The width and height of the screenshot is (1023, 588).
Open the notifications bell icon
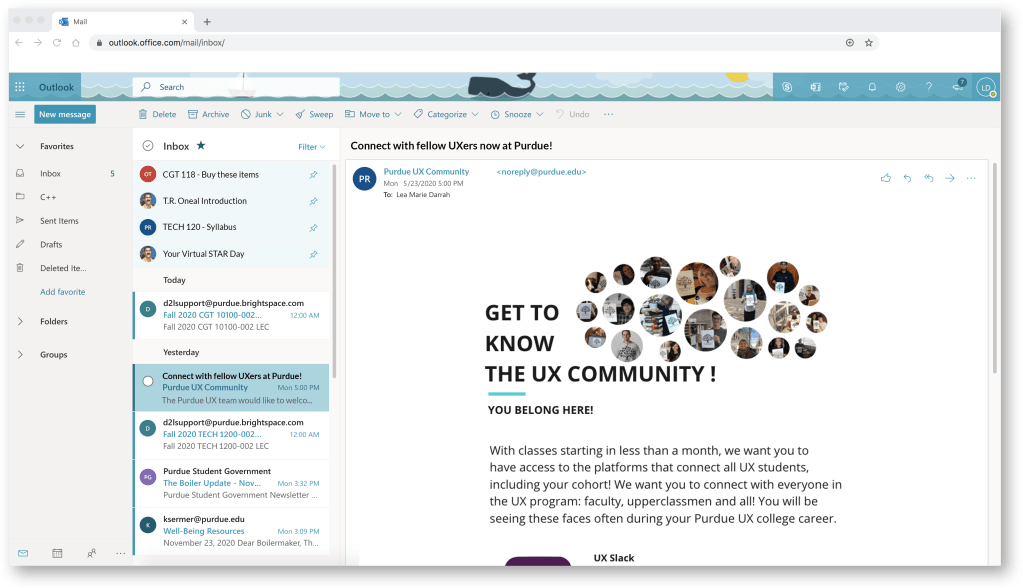(872, 87)
